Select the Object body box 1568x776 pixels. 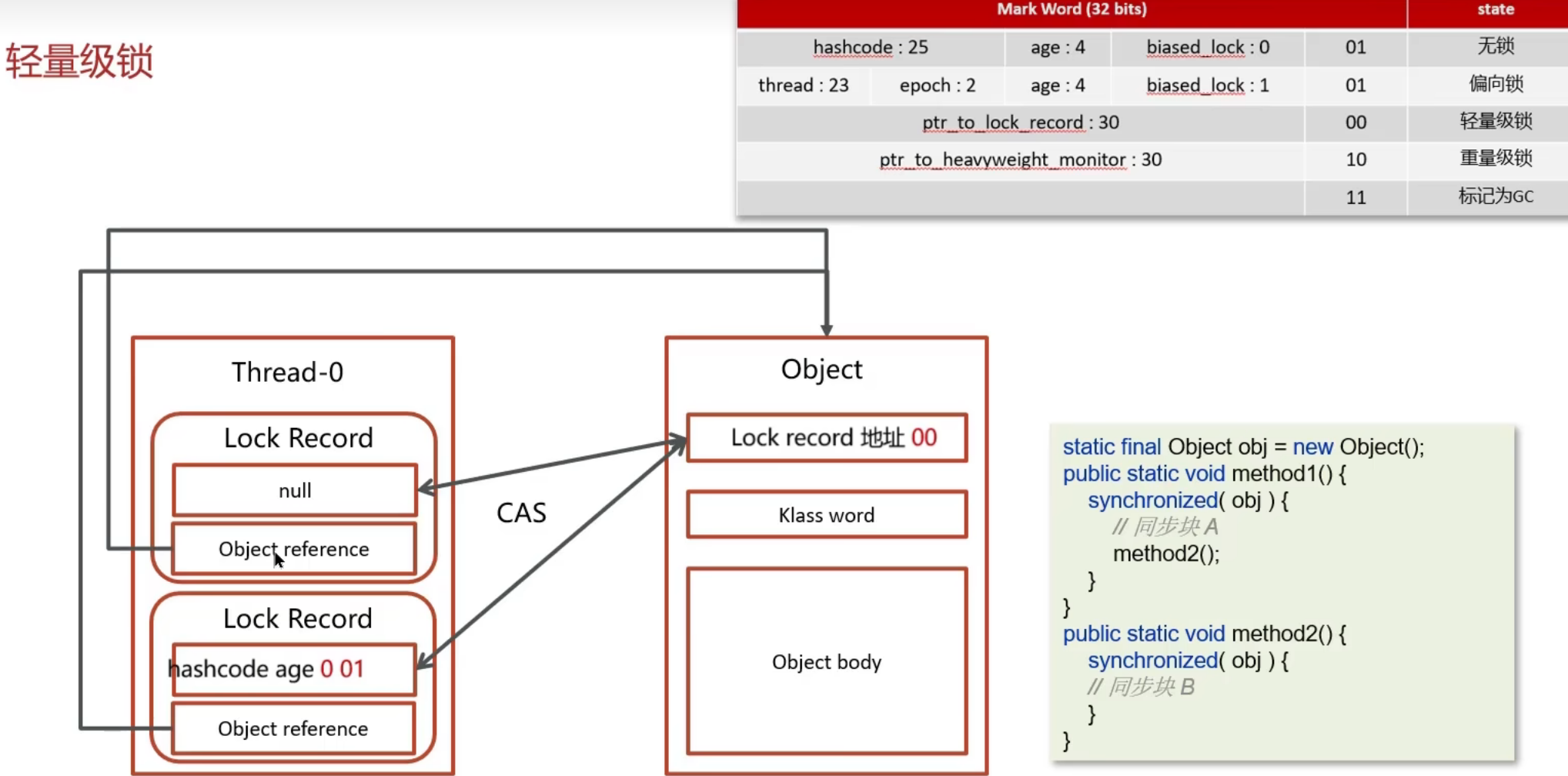pos(827,661)
